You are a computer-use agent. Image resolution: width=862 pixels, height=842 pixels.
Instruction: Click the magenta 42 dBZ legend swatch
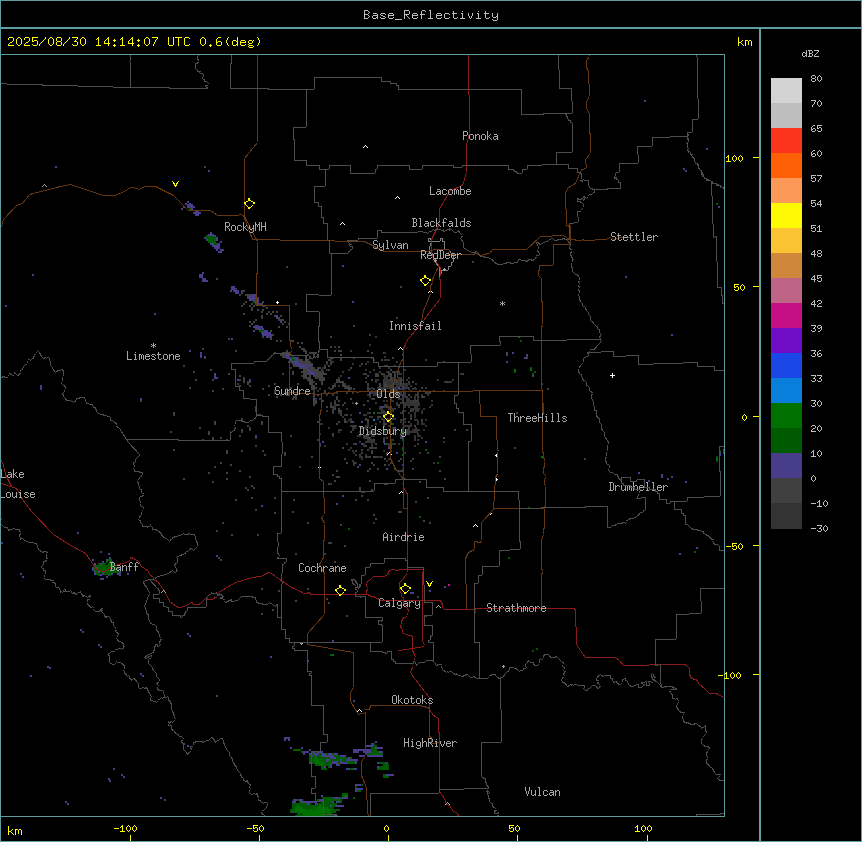(x=786, y=315)
